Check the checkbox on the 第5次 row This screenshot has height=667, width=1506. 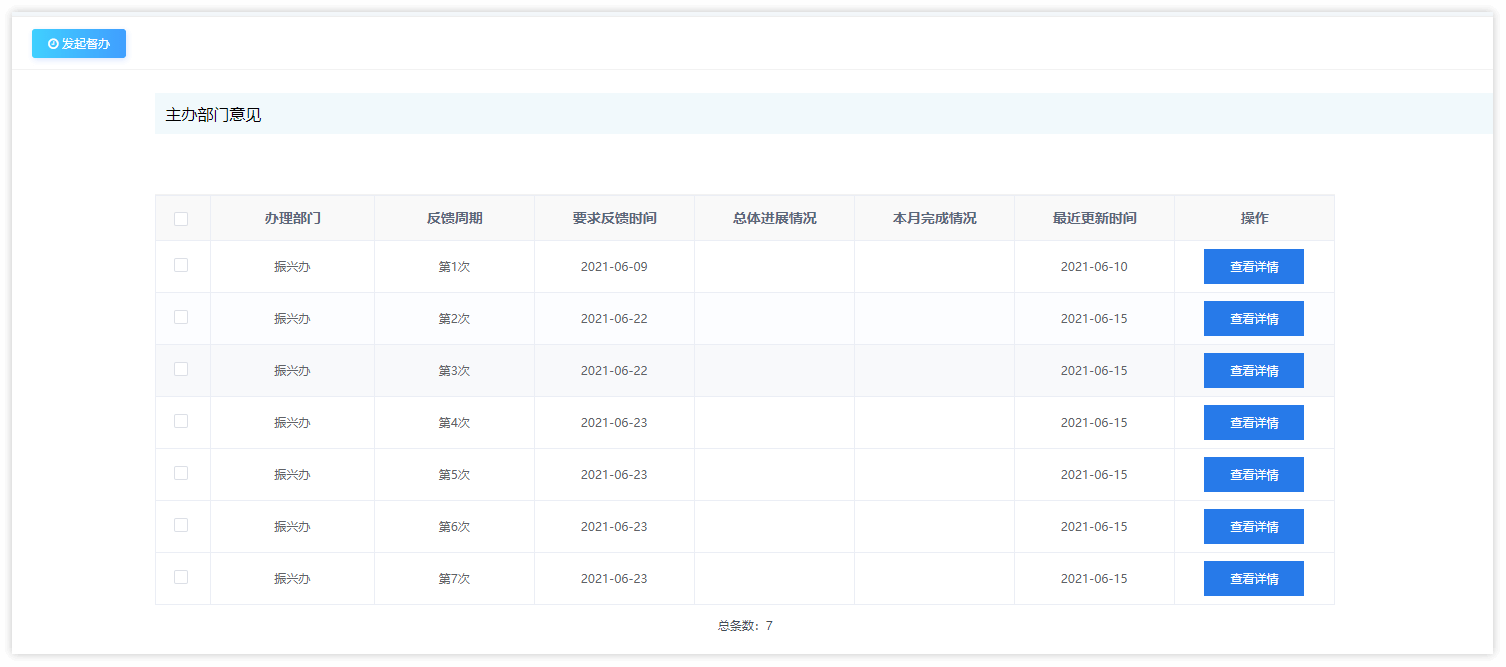pyautogui.click(x=182, y=474)
